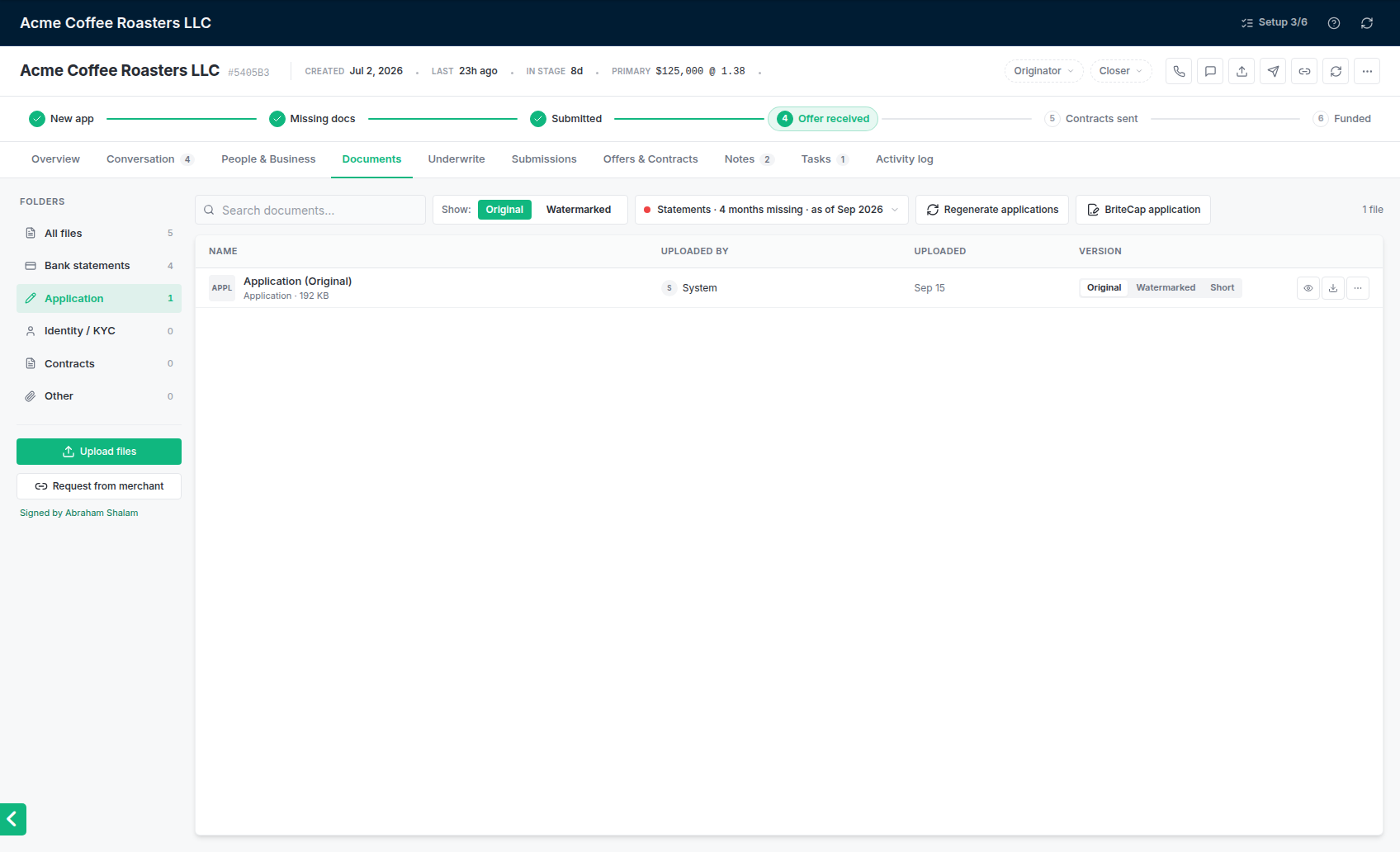Screen dimensions: 1400x852
Task: Click the Upload files button
Action: click(x=99, y=452)
